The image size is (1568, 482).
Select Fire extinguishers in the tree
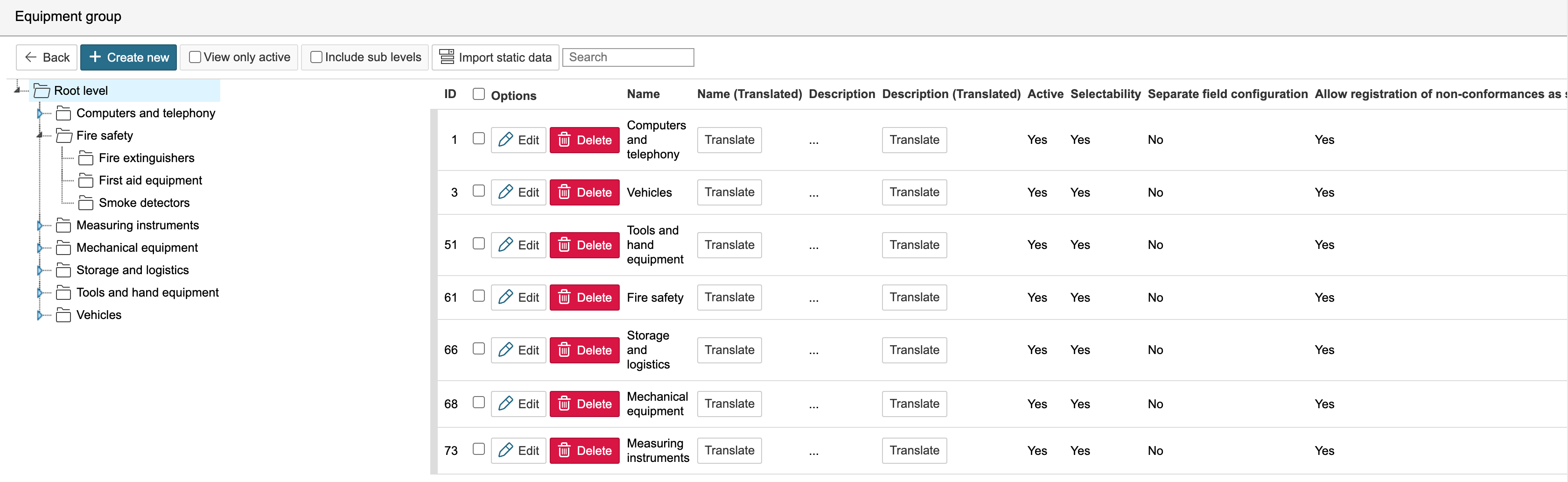point(146,158)
